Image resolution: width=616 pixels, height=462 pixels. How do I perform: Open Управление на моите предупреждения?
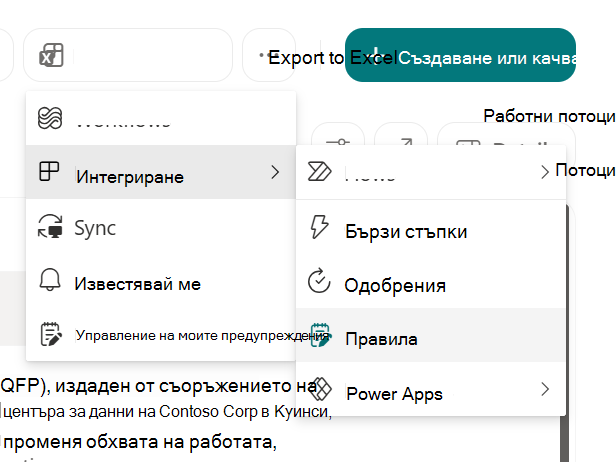coord(161,336)
